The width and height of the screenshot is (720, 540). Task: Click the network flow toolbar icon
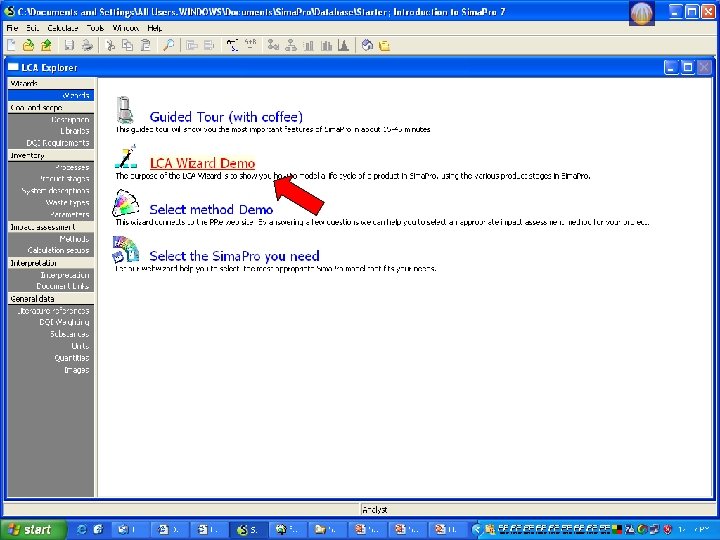tap(273, 45)
